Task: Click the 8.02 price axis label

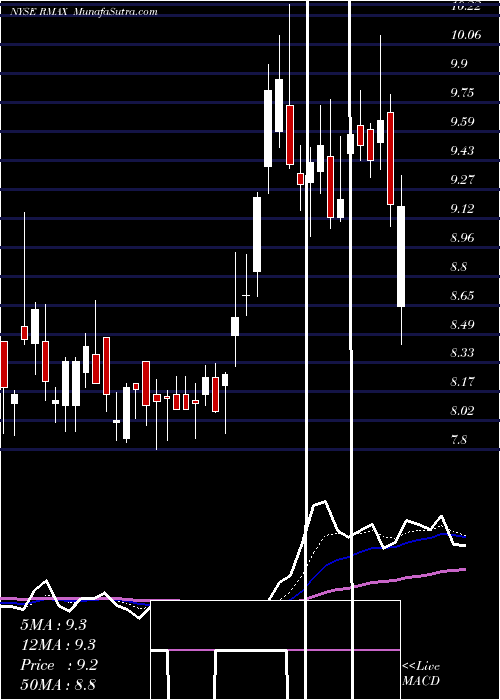Action: [462, 410]
